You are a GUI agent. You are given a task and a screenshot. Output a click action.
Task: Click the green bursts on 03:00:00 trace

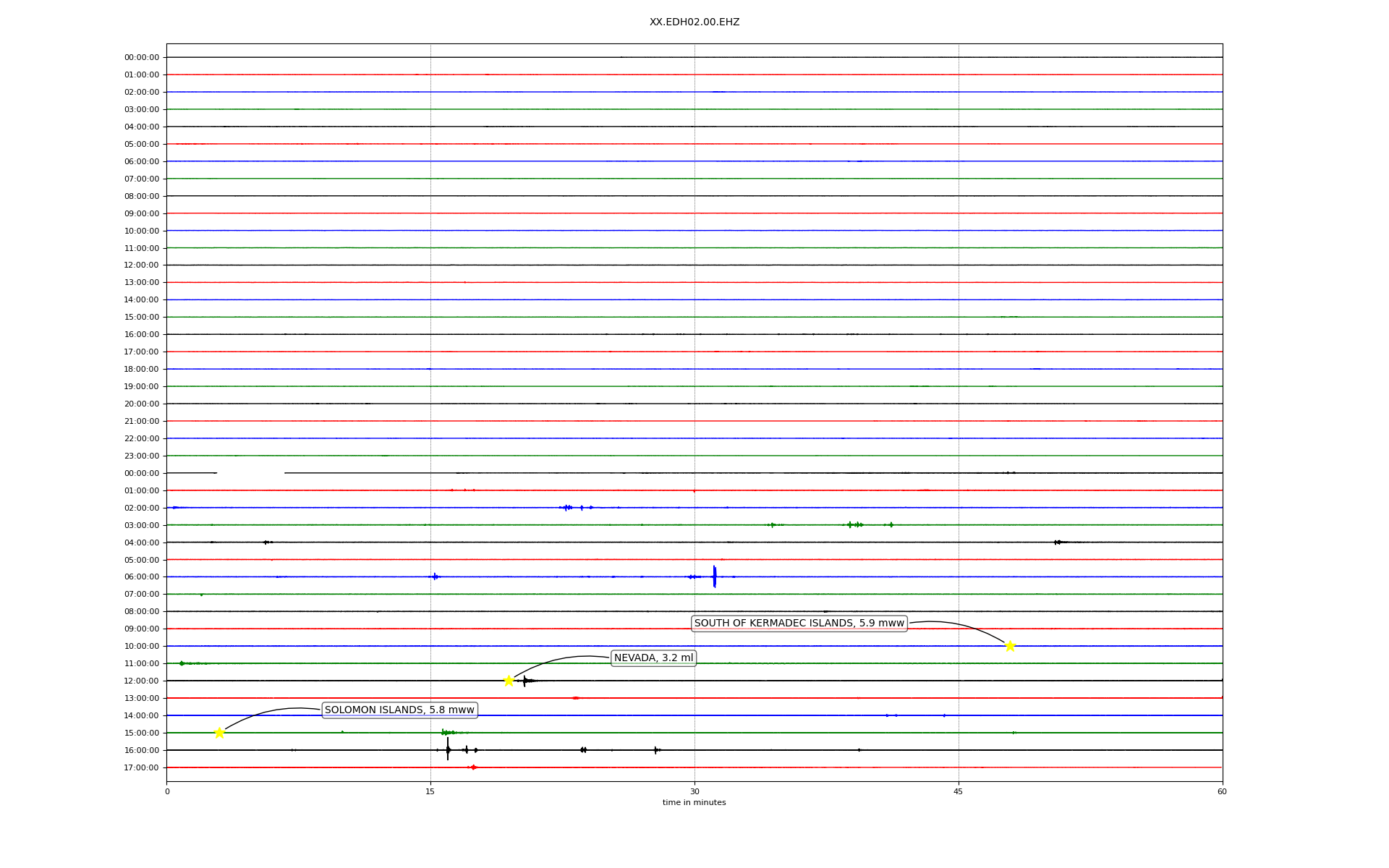(x=855, y=524)
